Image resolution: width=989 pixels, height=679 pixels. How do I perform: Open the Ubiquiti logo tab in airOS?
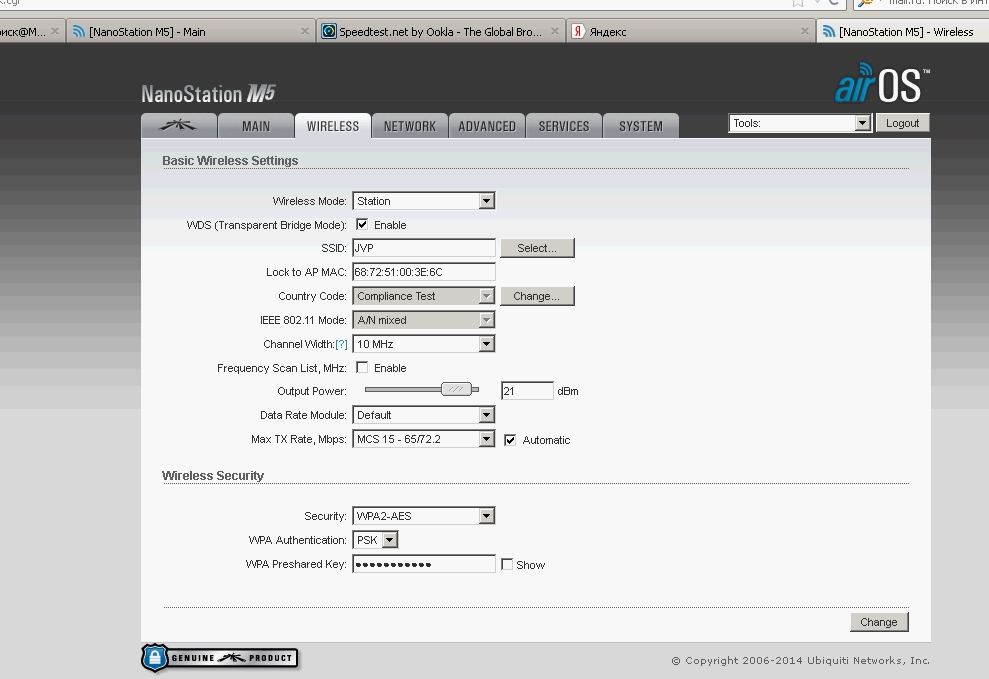[179, 125]
